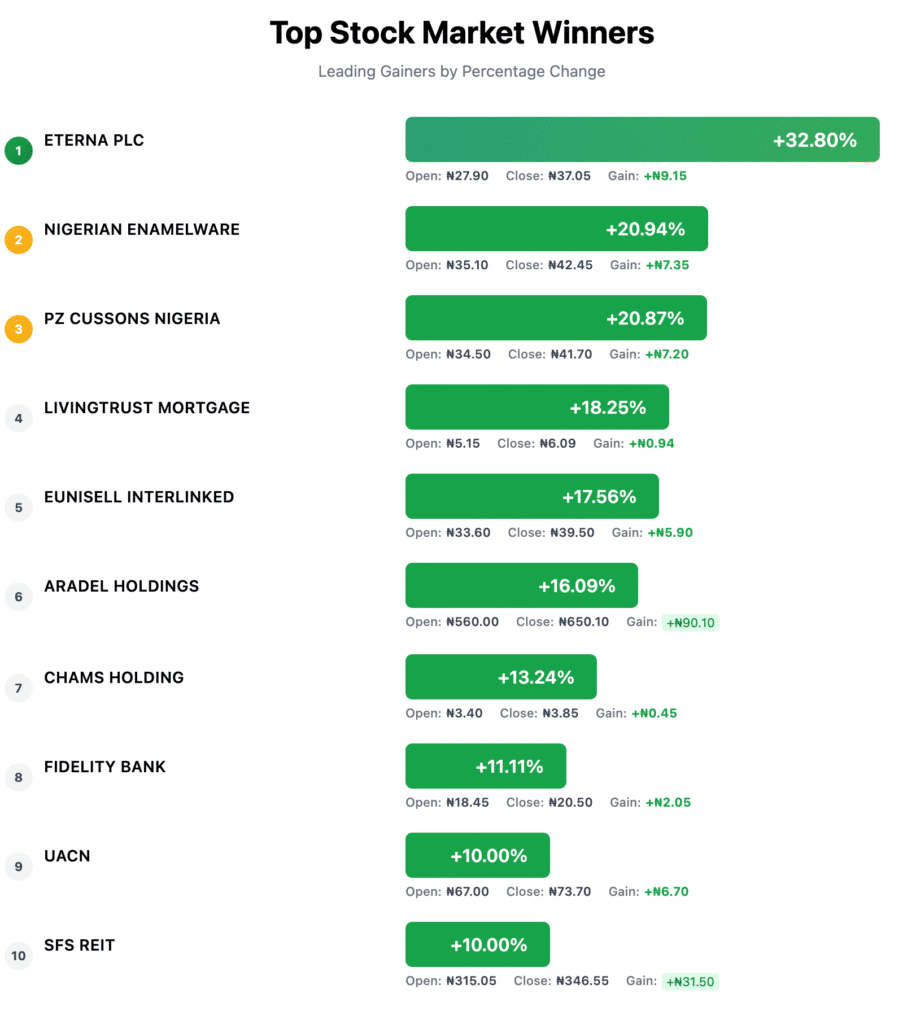
Task: Click the orange rank 2 badge
Action: pyautogui.click(x=18, y=240)
